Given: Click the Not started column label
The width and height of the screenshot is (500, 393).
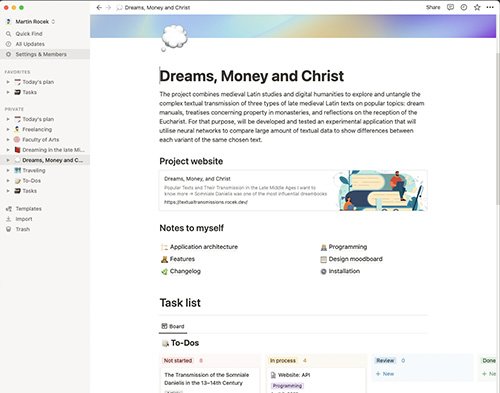Looking at the screenshot, I should click(x=178, y=361).
